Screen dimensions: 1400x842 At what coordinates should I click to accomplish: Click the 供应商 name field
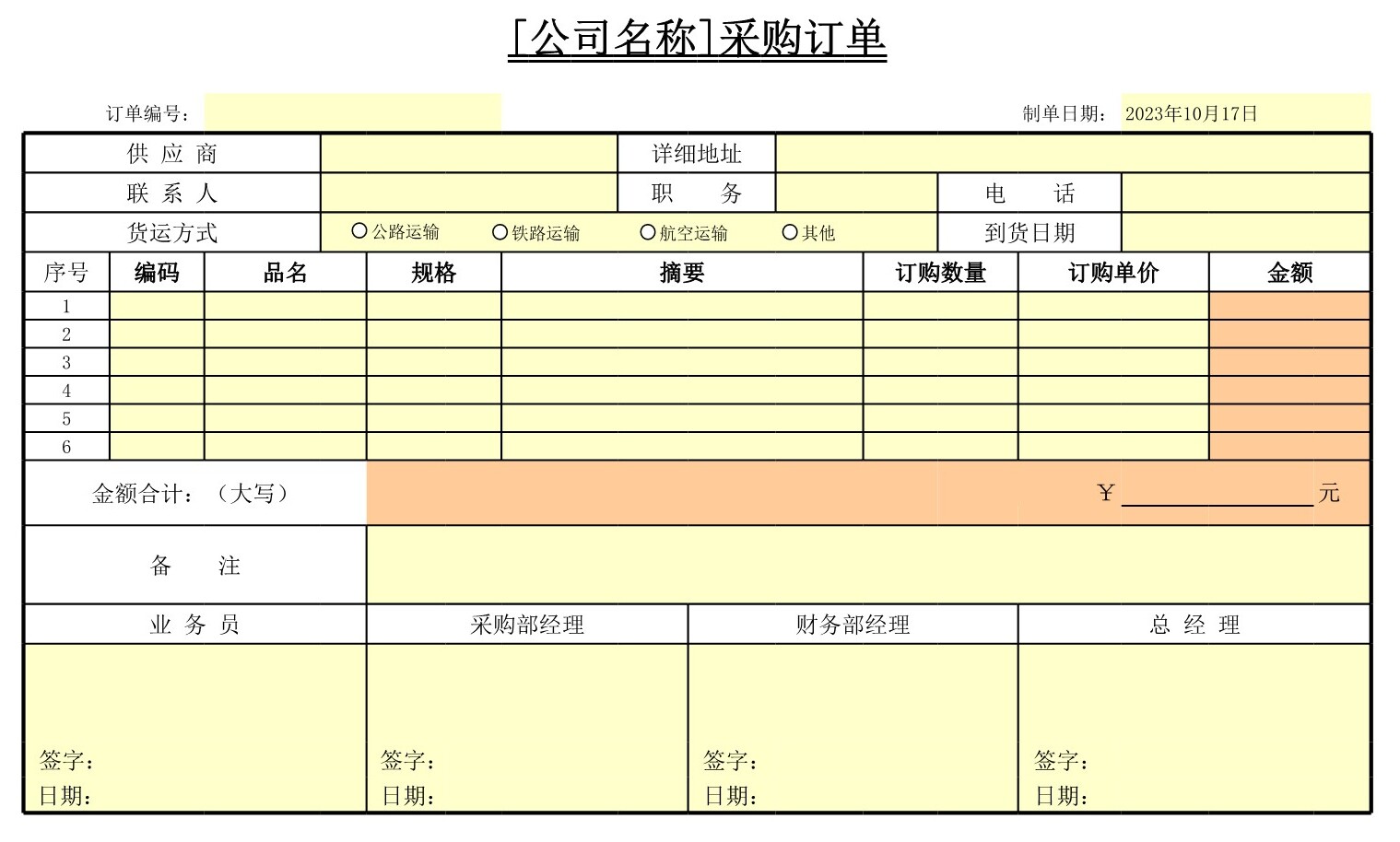pyautogui.click(x=468, y=154)
